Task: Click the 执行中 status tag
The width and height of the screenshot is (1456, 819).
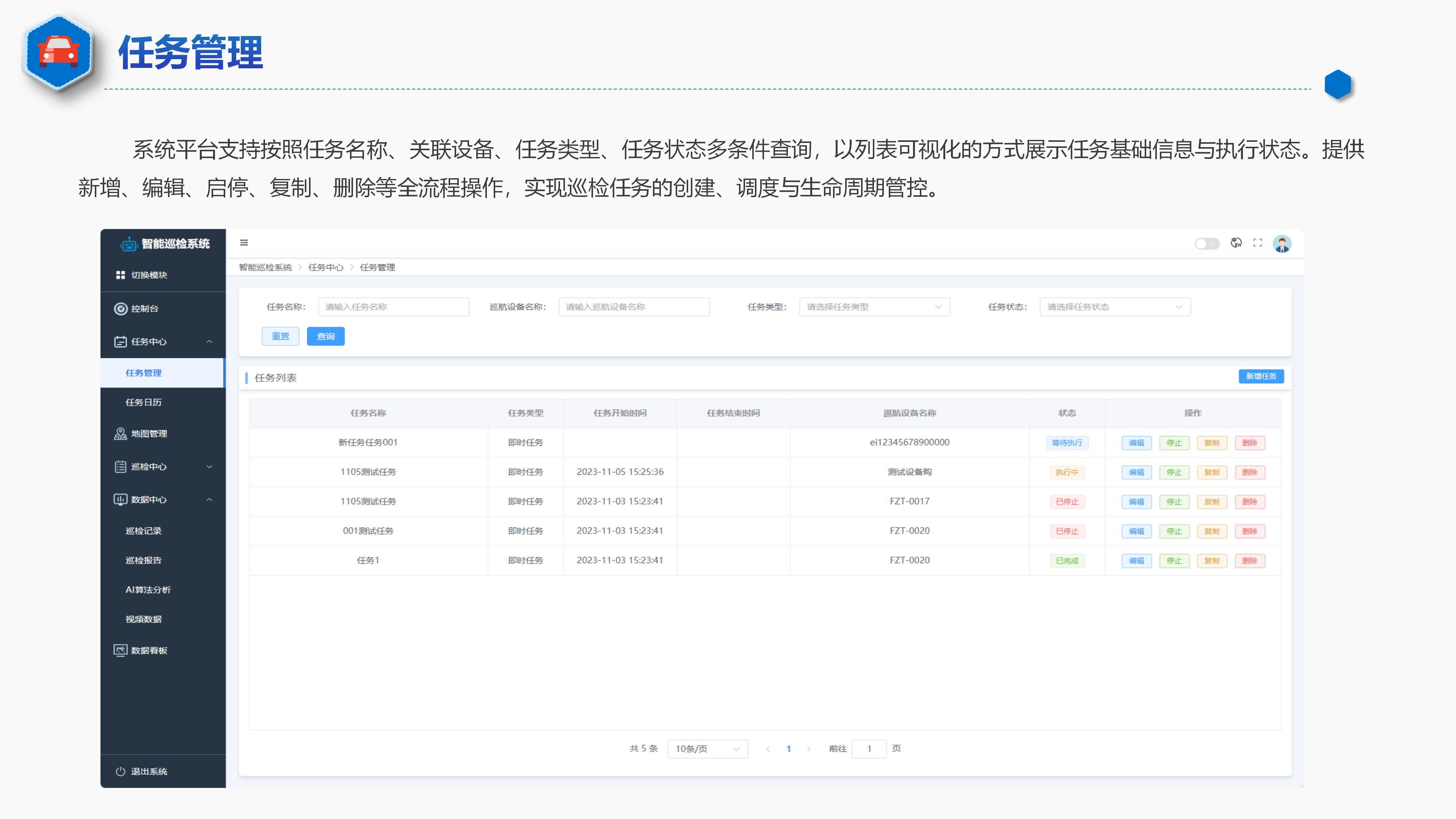Action: 1067,472
